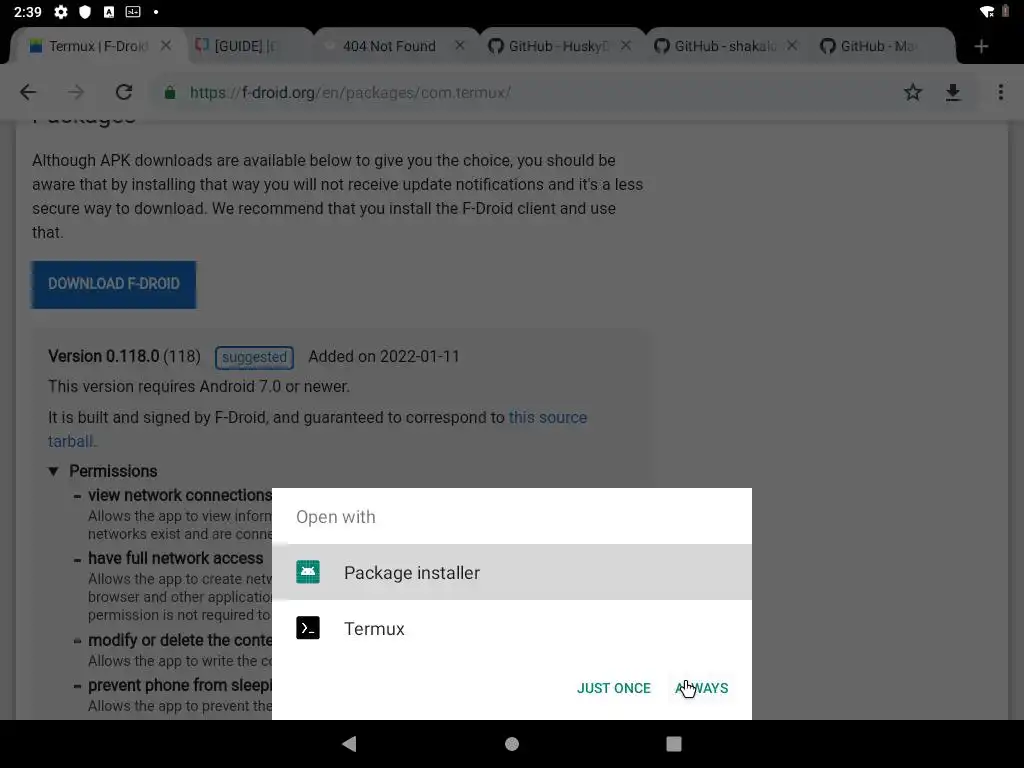Screen dimensions: 1024x768
Task: Click the browser forward arrow
Action: 76,92
